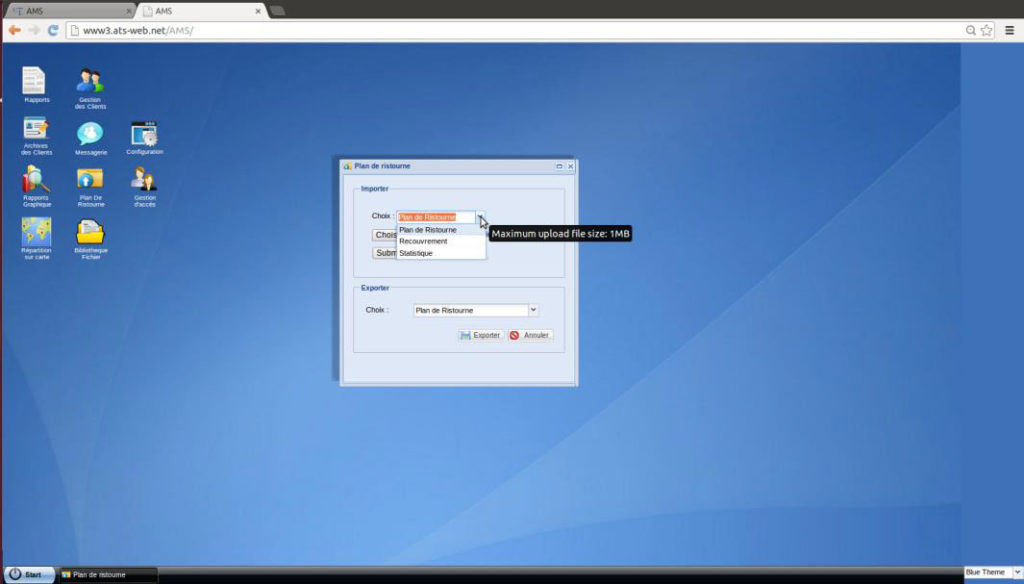Screen dimensions: 1024x584
Task: Open the Rapports desktop icon
Action: point(35,81)
